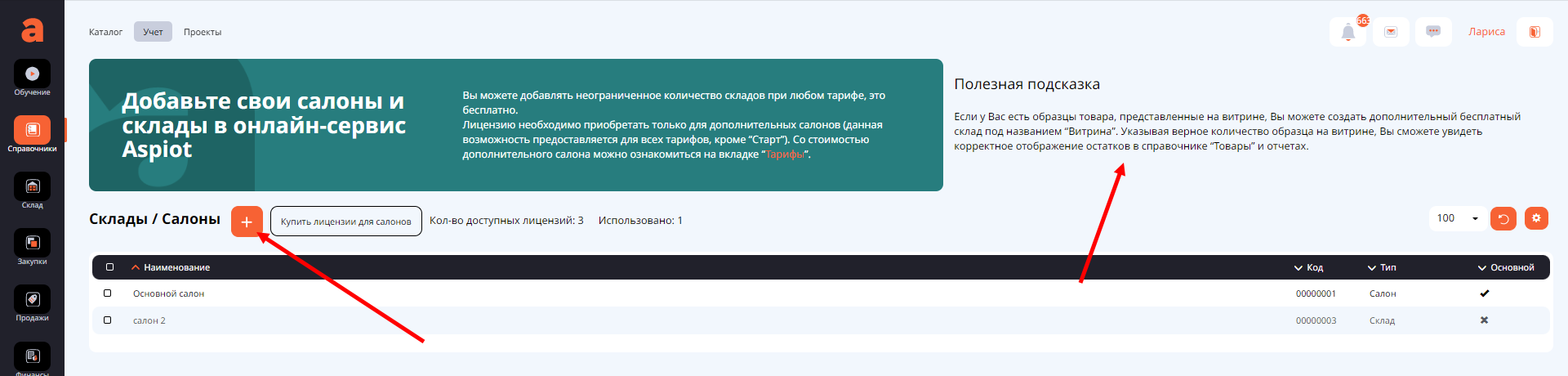Open the mail envelope icon
The image size is (1568, 376).
pos(1391,33)
